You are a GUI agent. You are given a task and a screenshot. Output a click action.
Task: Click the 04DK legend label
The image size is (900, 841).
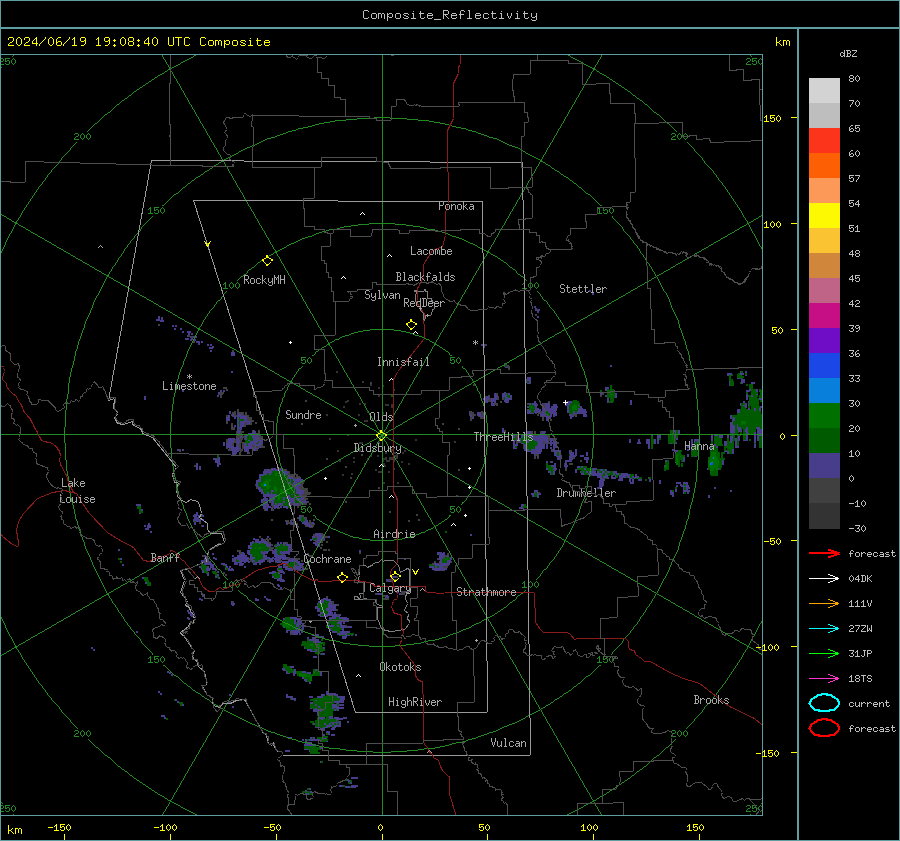coord(860,579)
